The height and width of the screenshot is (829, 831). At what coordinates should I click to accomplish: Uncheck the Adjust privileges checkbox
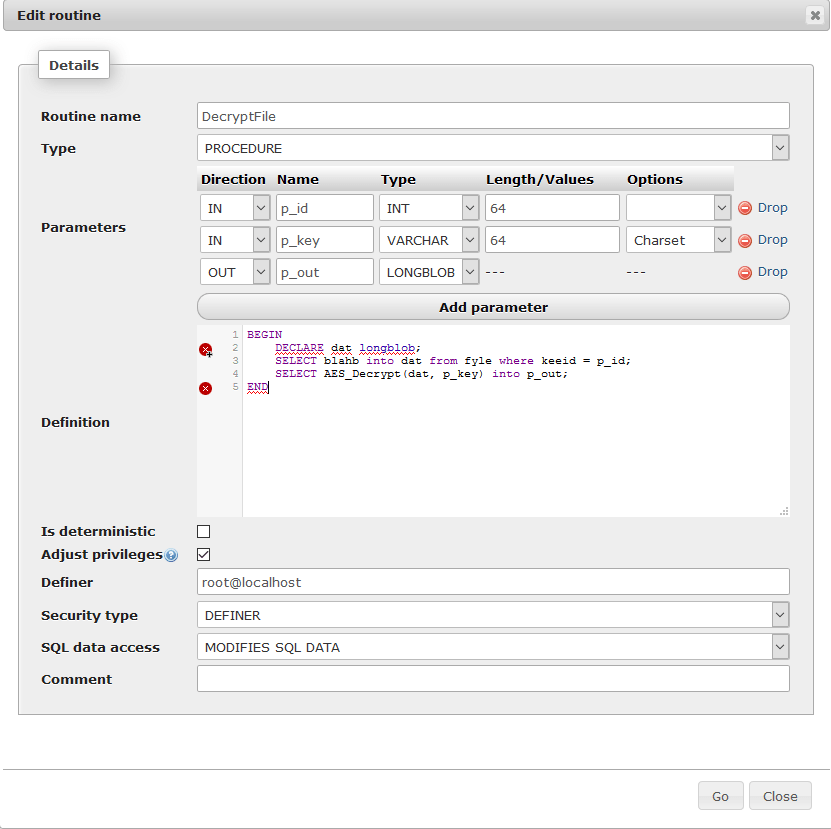pyautogui.click(x=203, y=554)
